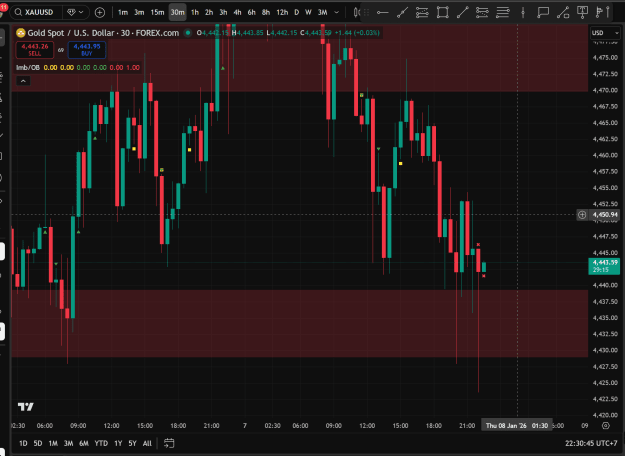This screenshot has width=625, height=456.
Task: Click the 4,475.00 price axis label
Action: pyautogui.click(x=605, y=58)
